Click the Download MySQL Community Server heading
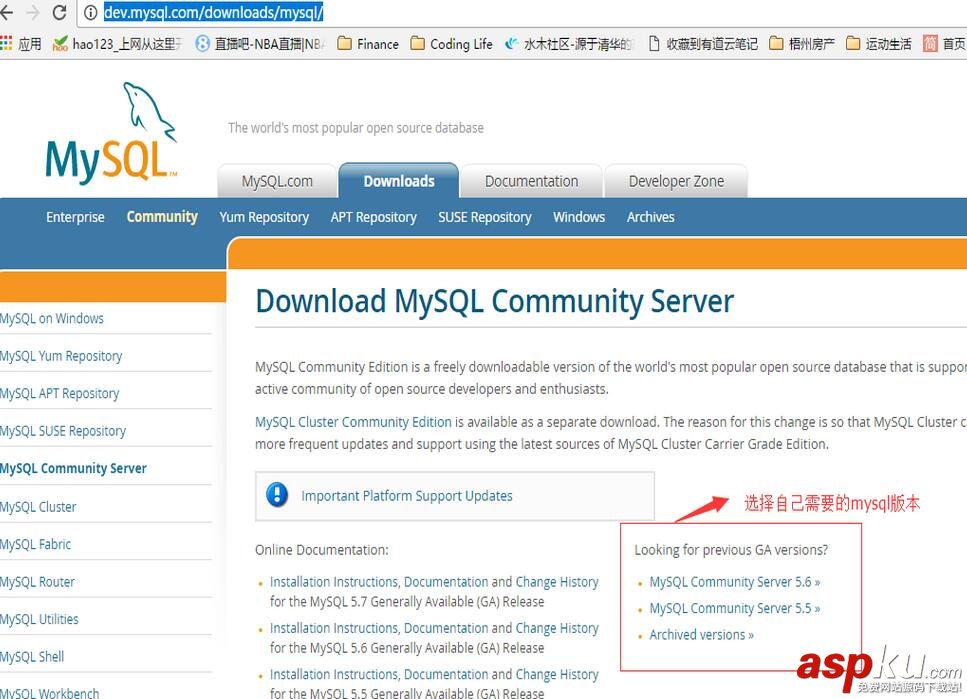Viewport: 967px width, 699px height. (495, 302)
